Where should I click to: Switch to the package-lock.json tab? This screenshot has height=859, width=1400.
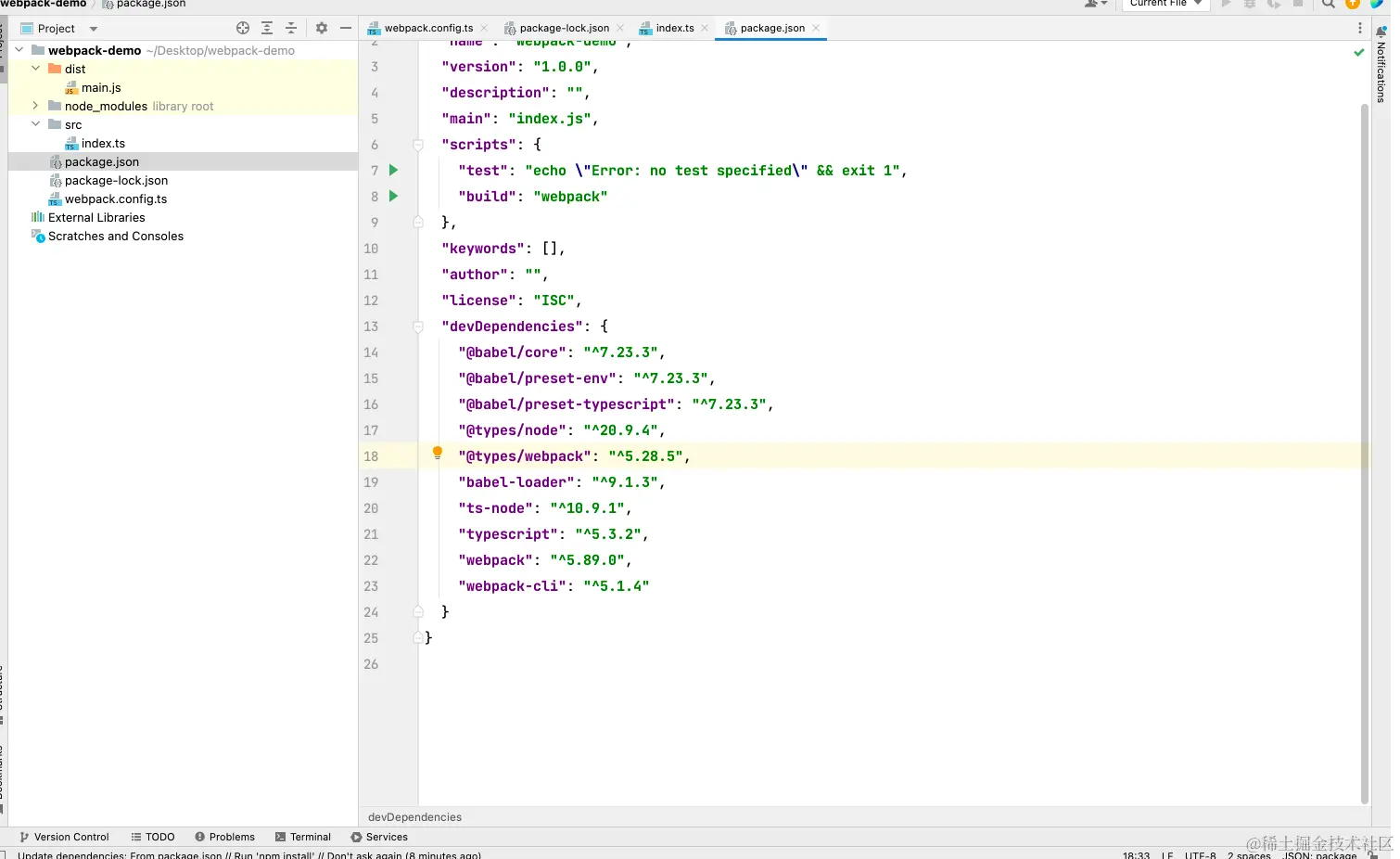coord(564,28)
